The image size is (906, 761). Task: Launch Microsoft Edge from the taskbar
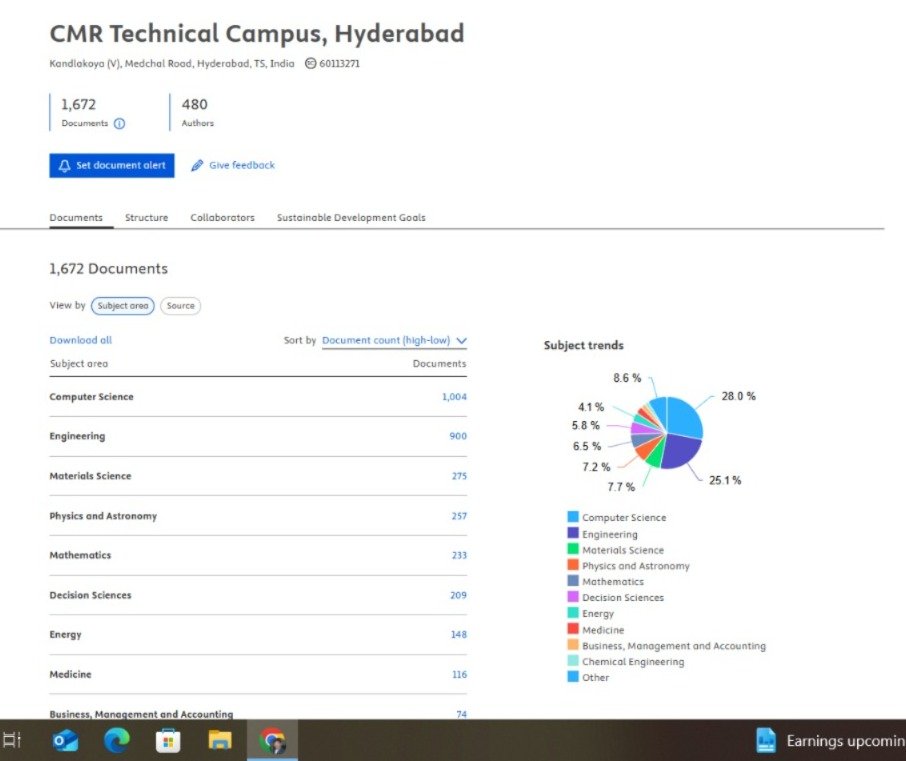(117, 741)
